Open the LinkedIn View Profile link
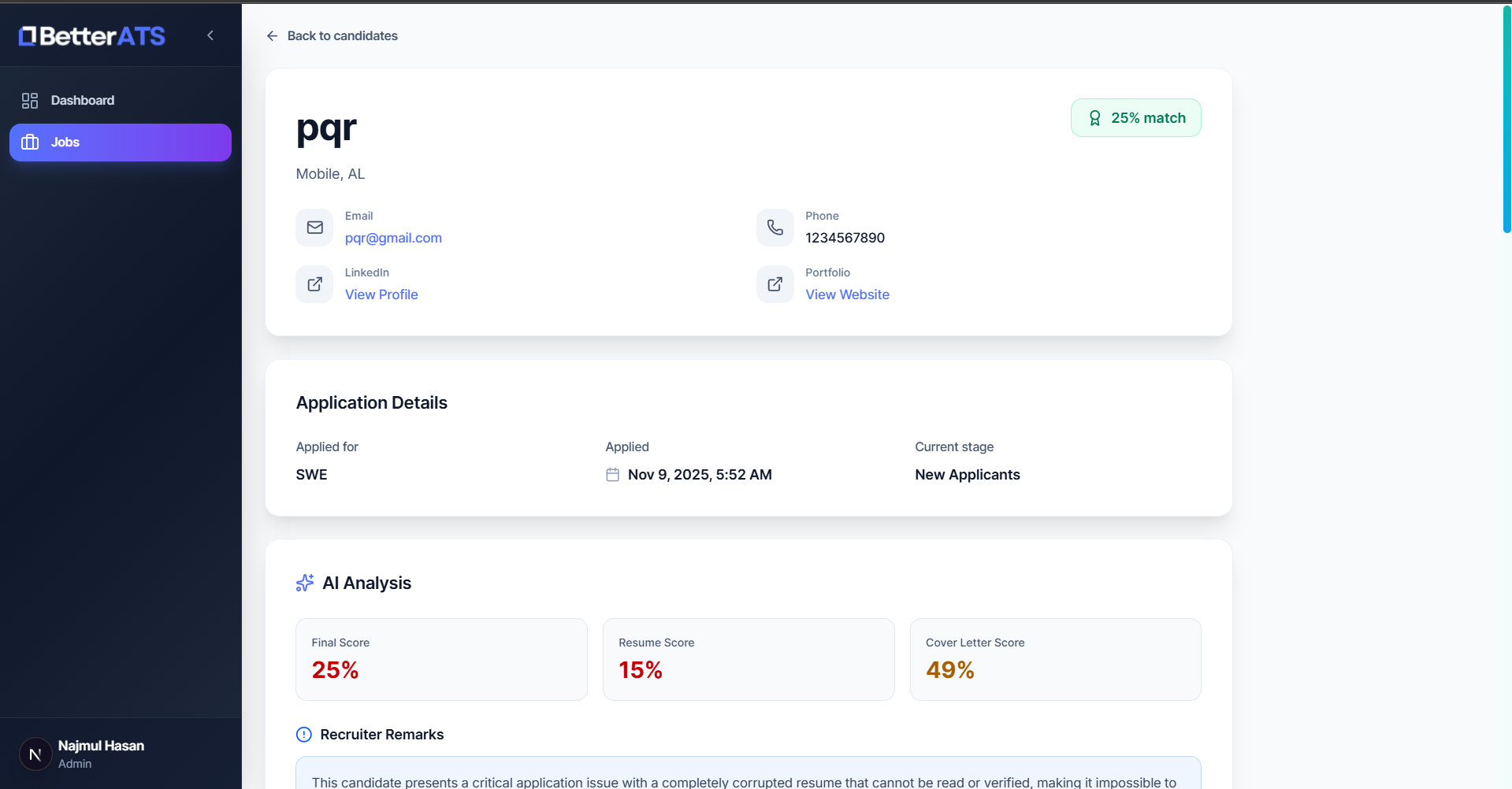 pos(381,294)
